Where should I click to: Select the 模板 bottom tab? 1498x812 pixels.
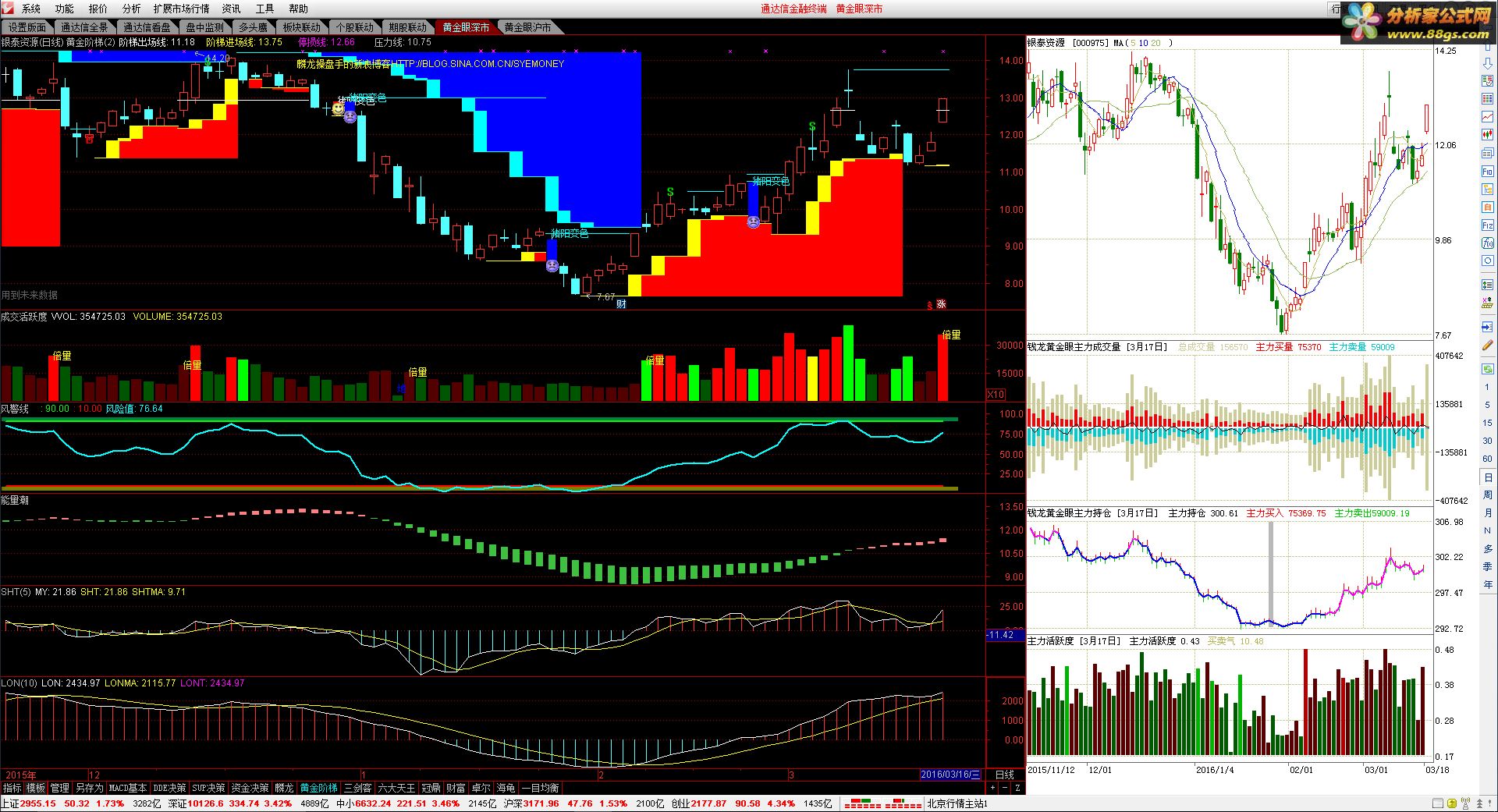point(36,788)
